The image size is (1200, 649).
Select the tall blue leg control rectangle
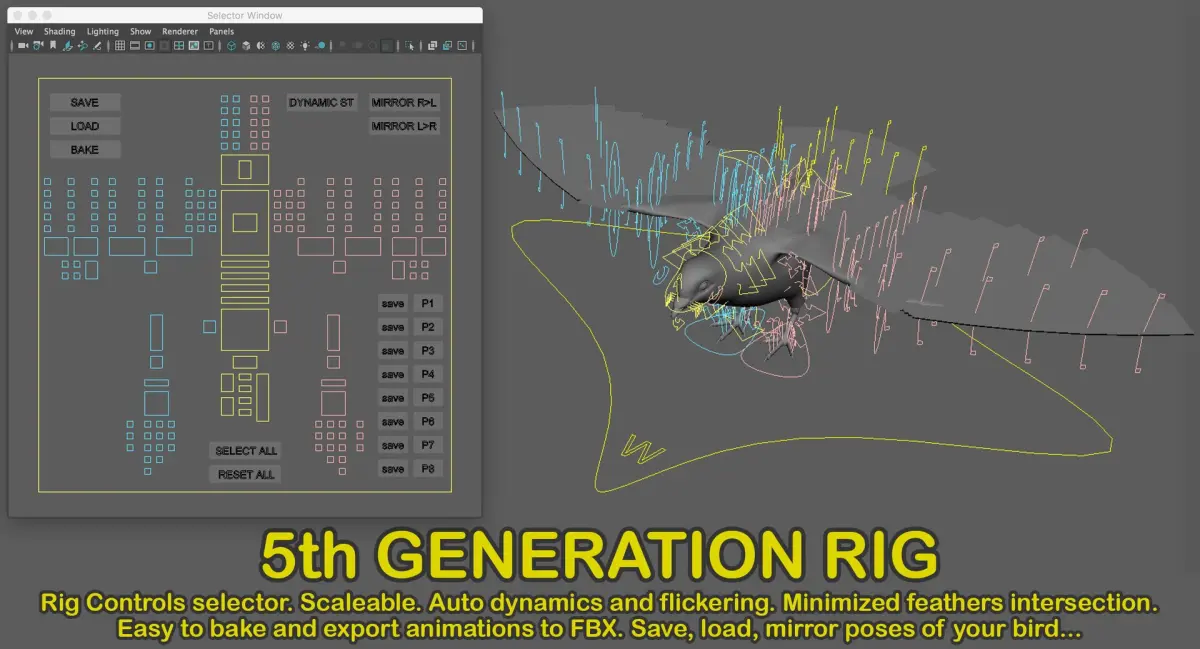156,333
